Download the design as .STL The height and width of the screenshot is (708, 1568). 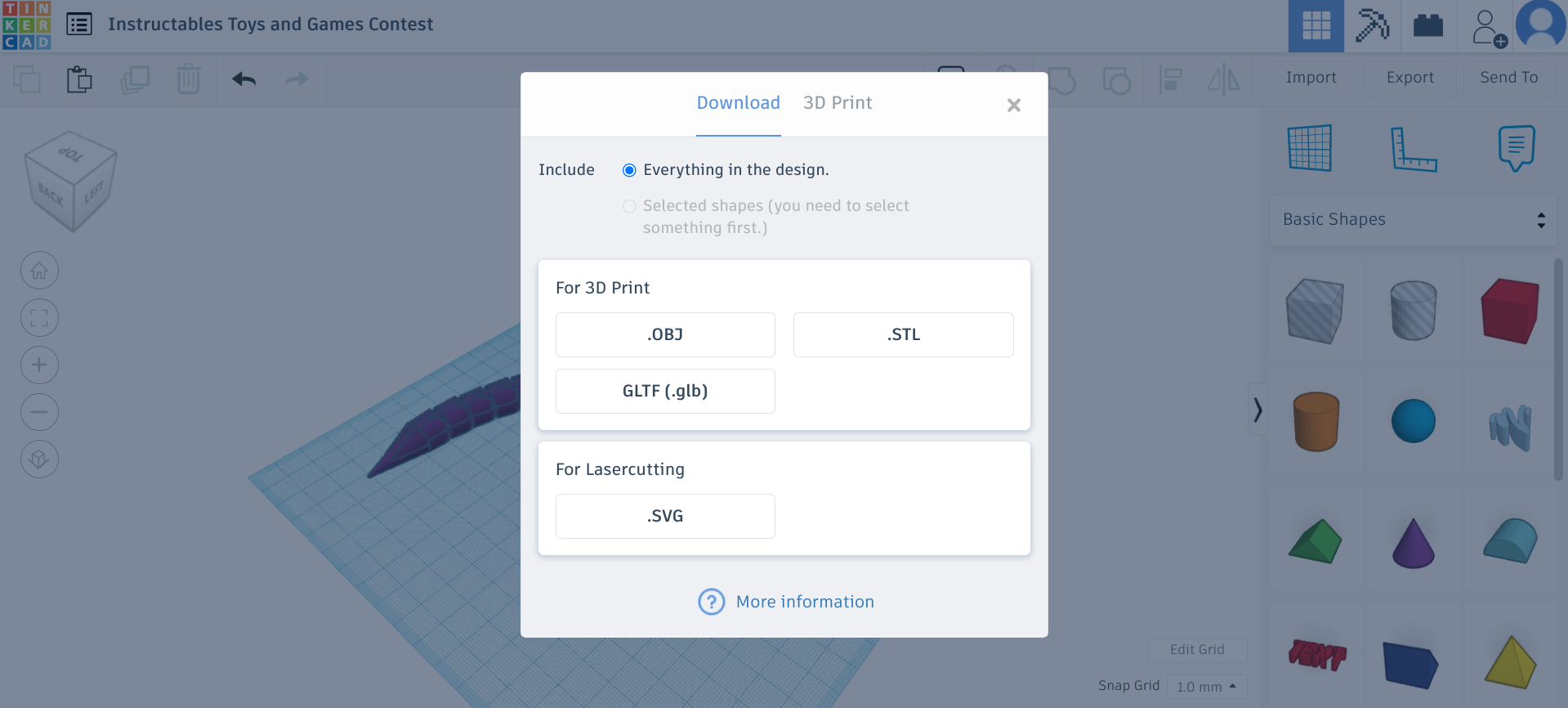pyautogui.click(x=903, y=334)
